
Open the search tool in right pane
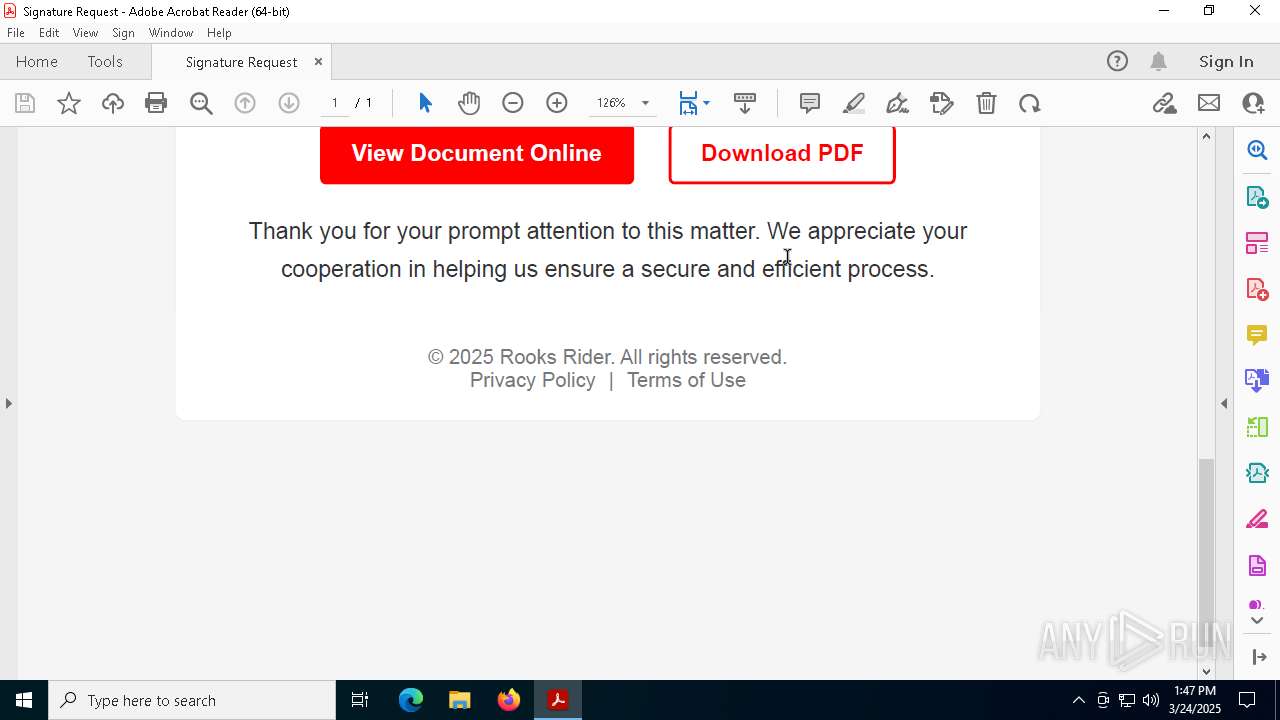[1257, 150]
